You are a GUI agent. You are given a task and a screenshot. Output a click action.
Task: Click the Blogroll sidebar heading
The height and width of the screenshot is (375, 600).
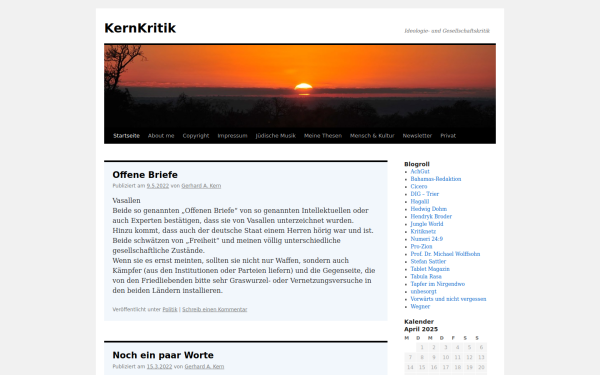click(x=417, y=164)
